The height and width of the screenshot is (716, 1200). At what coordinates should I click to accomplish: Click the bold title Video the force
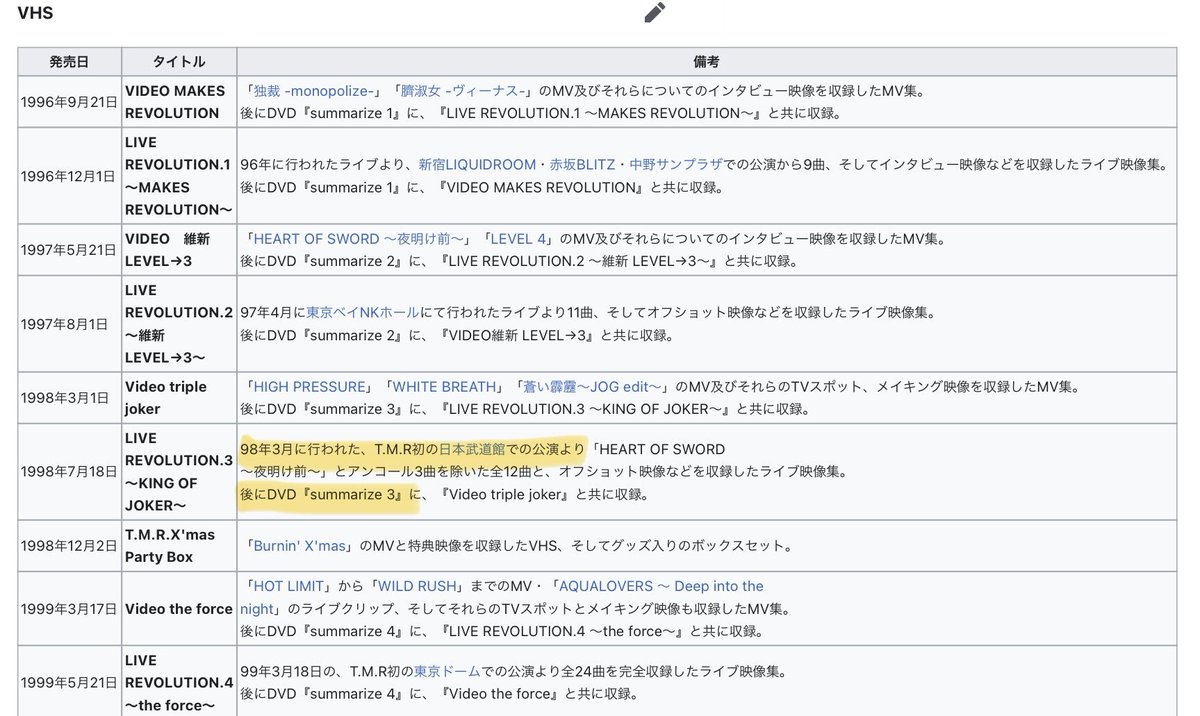click(x=178, y=609)
